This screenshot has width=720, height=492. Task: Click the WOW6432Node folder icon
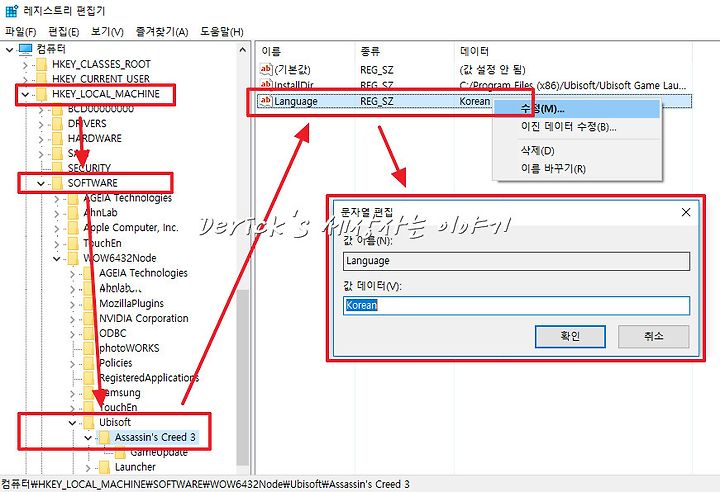pyautogui.click(x=73, y=258)
